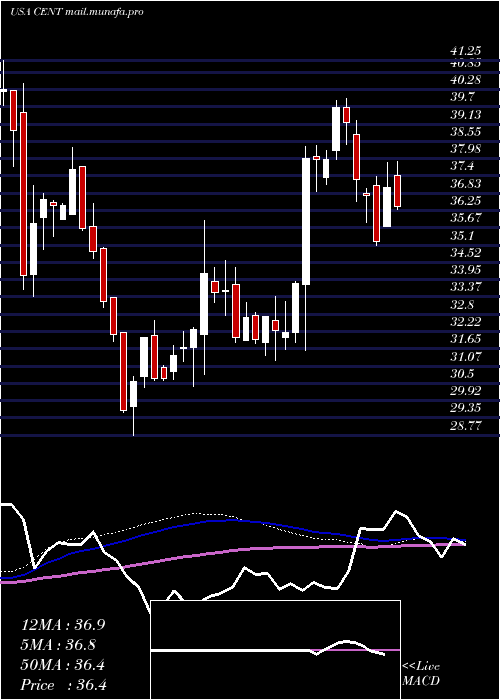This screenshot has width=500, height=700.
Task: Click the '5MA : 36.8' readout
Action: [x=58, y=645]
